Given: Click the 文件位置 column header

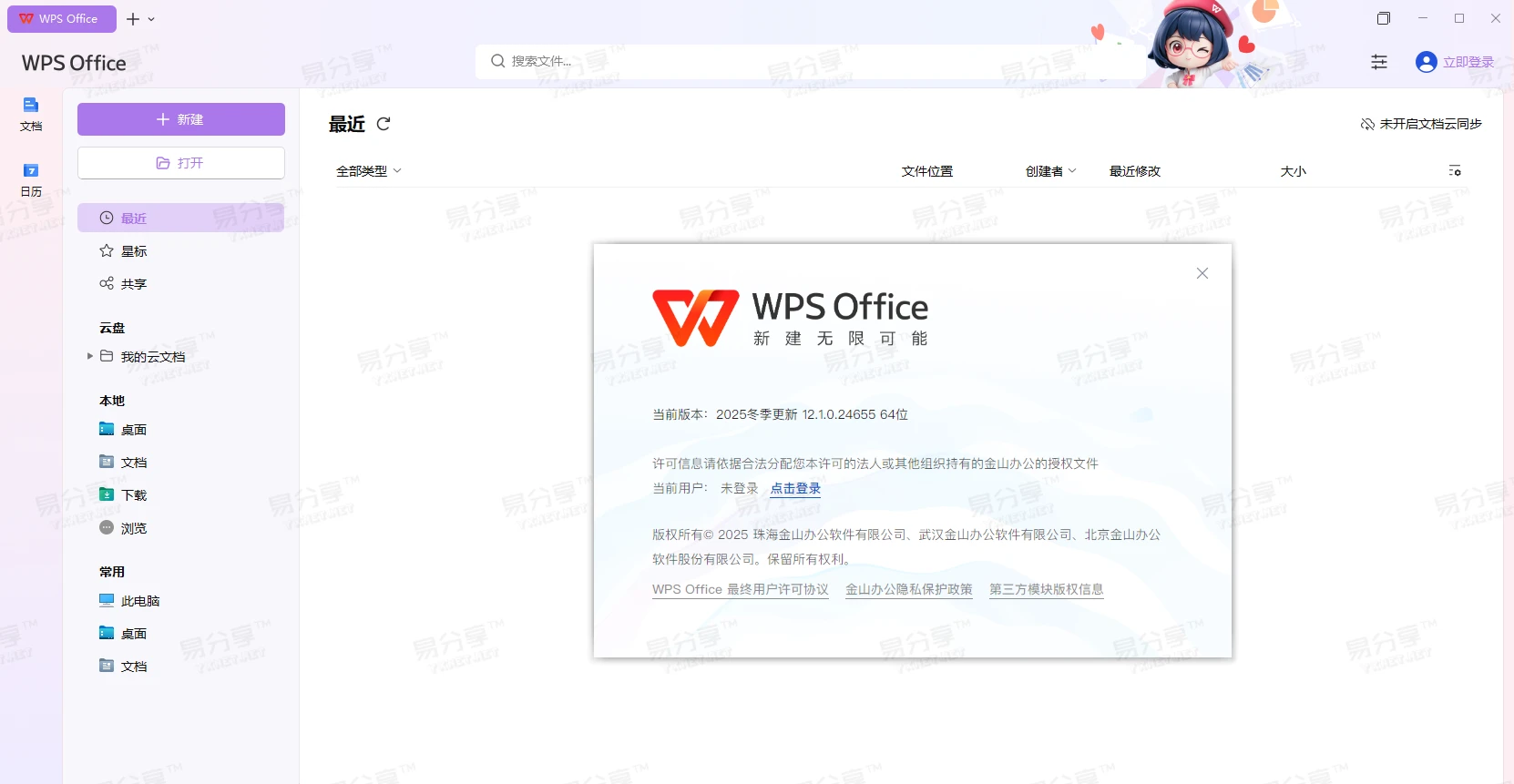Looking at the screenshot, I should pos(927,171).
